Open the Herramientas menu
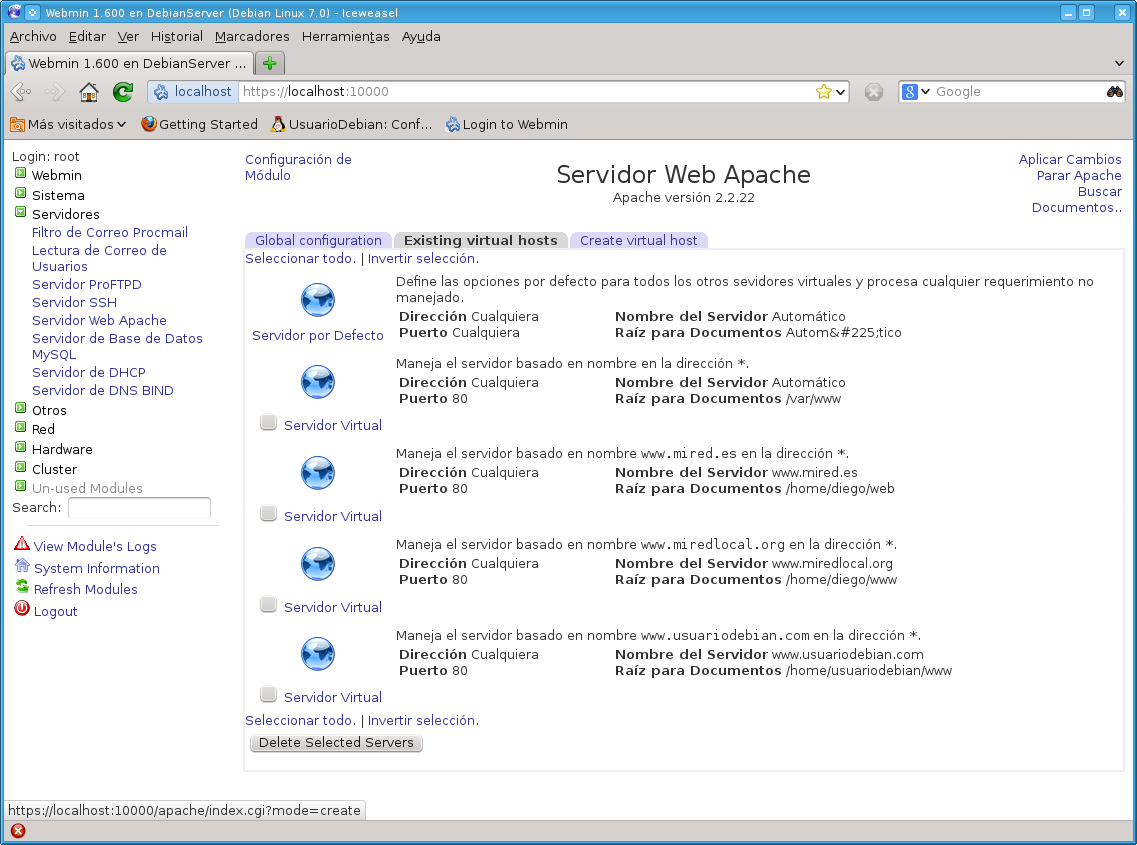This screenshot has height=845, width=1137. 345,36
